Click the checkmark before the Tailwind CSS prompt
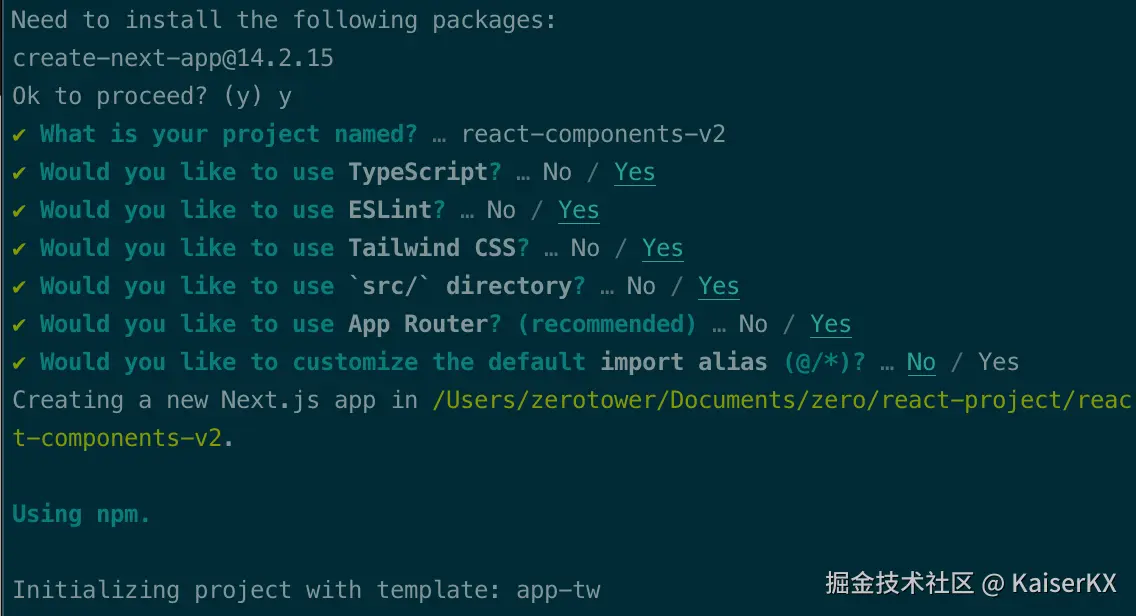This screenshot has height=616, width=1136. click(x=19, y=249)
